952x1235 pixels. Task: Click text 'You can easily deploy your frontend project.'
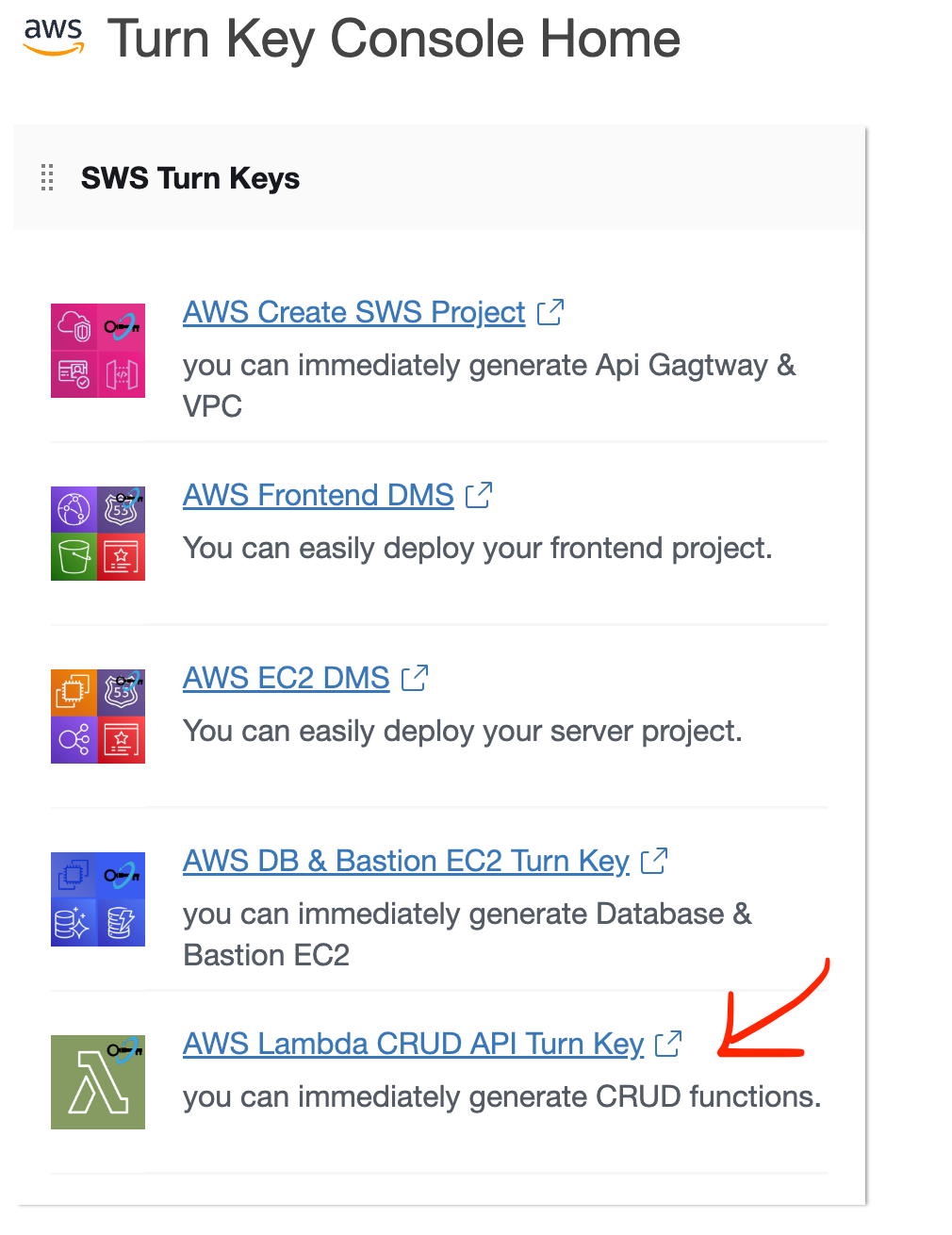(x=478, y=548)
